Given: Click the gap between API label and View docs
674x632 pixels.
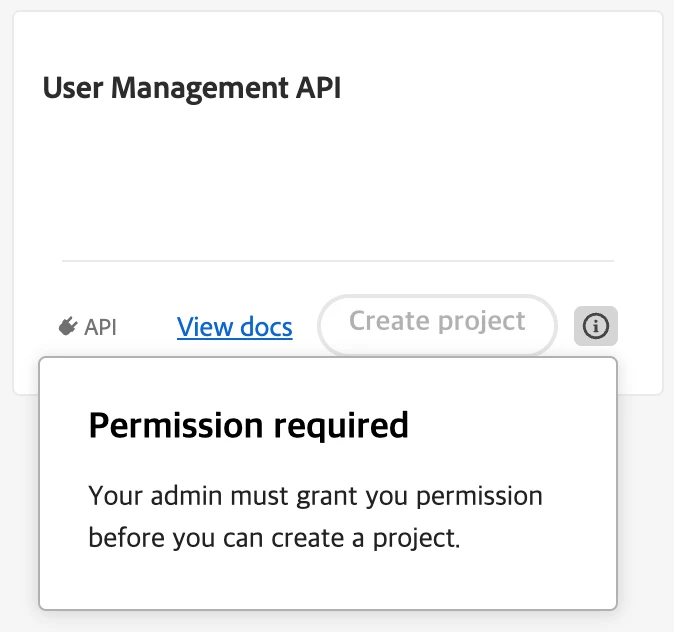Looking at the screenshot, I should tap(147, 327).
